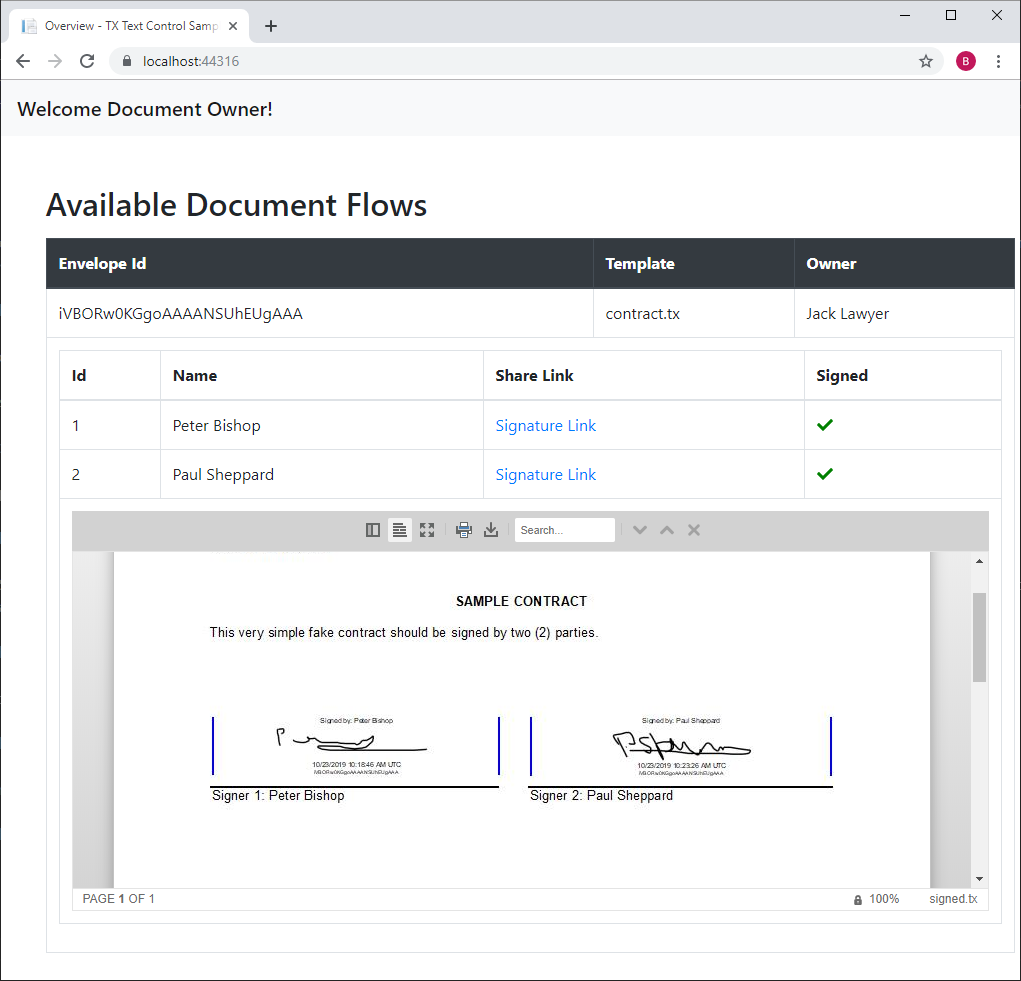Click the document viewer vertical scrollbar thumb
The height and width of the screenshot is (981, 1021).
[x=979, y=637]
